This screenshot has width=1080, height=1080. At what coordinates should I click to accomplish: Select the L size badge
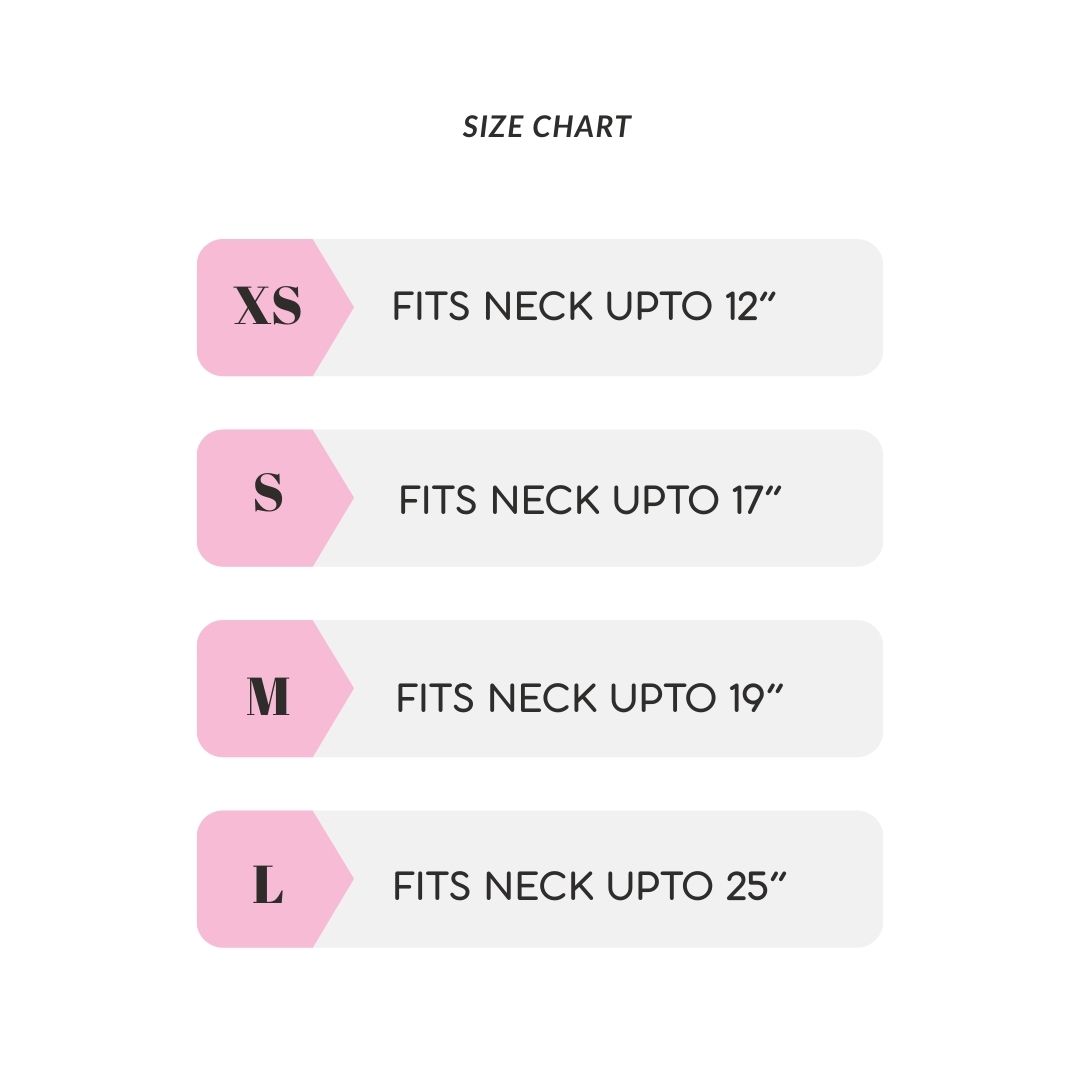267,886
